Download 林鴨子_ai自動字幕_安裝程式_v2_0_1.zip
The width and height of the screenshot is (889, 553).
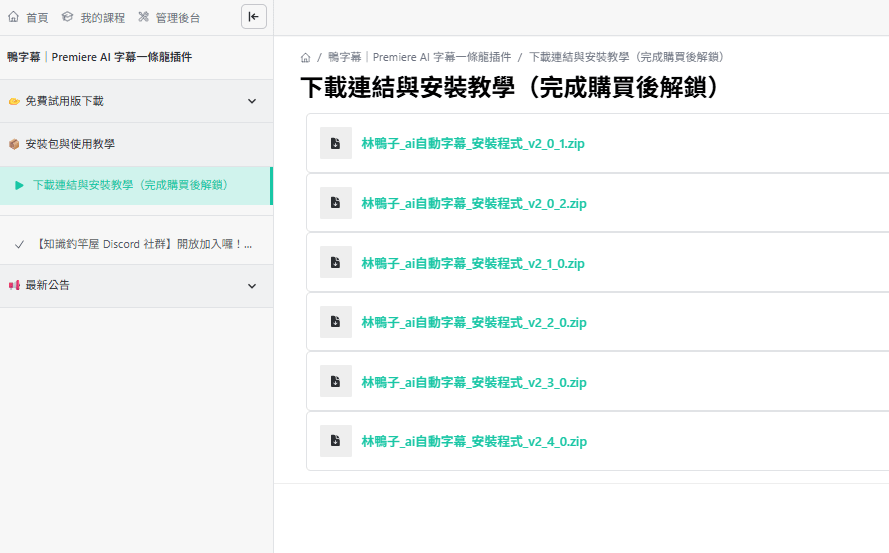[x=473, y=143]
